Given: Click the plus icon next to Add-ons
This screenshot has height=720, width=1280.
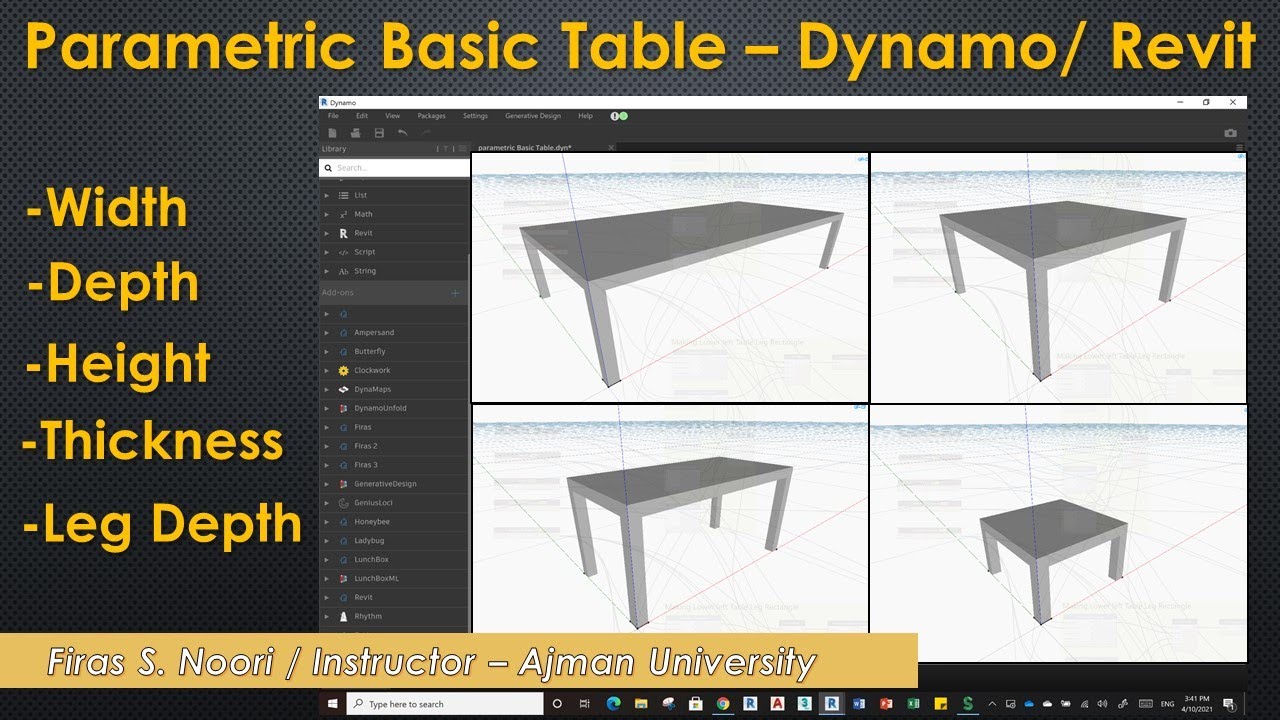Looking at the screenshot, I should 455,293.
